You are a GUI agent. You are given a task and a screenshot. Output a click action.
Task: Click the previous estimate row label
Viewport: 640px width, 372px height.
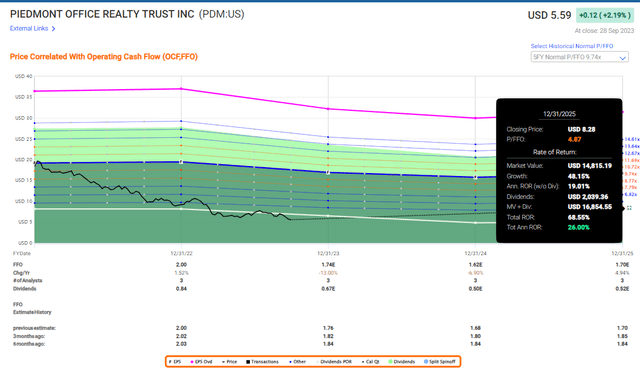click(34, 328)
